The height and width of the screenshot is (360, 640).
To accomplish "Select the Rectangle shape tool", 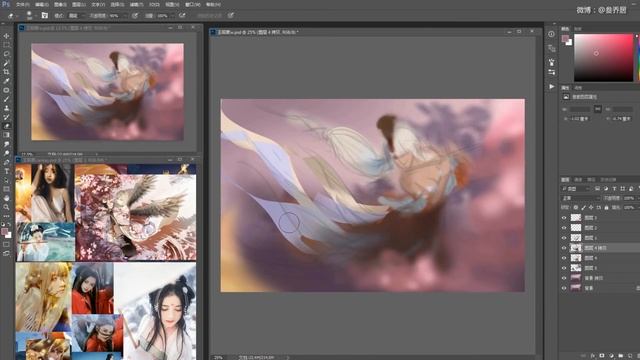I will 6,189.
